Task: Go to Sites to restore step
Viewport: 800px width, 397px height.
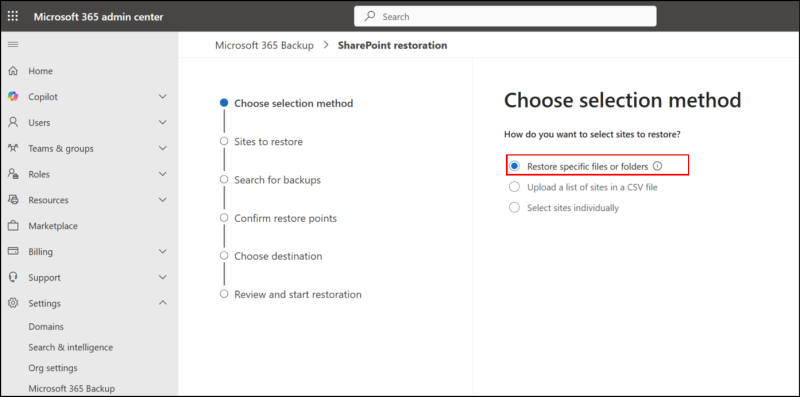Action: pyautogui.click(x=268, y=142)
